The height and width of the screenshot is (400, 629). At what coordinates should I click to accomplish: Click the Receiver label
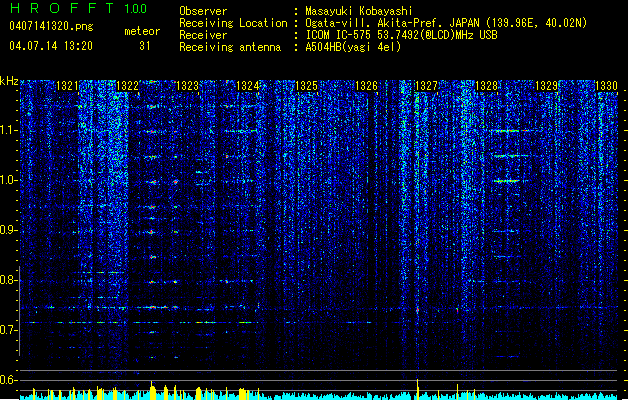click(x=203, y=35)
